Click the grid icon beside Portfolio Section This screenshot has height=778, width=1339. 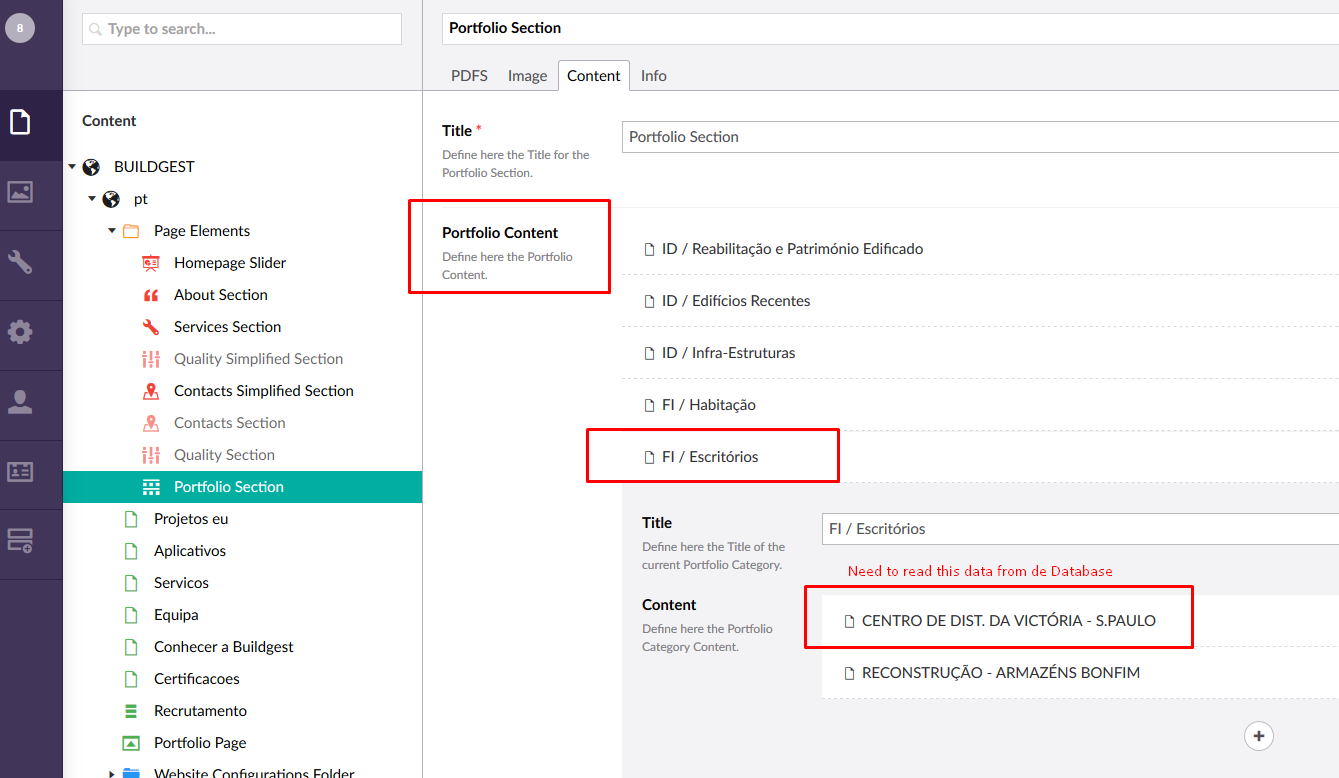click(151, 487)
